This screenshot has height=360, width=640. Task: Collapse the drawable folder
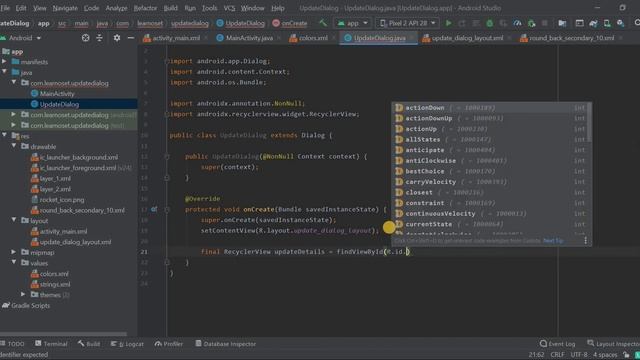[14, 146]
